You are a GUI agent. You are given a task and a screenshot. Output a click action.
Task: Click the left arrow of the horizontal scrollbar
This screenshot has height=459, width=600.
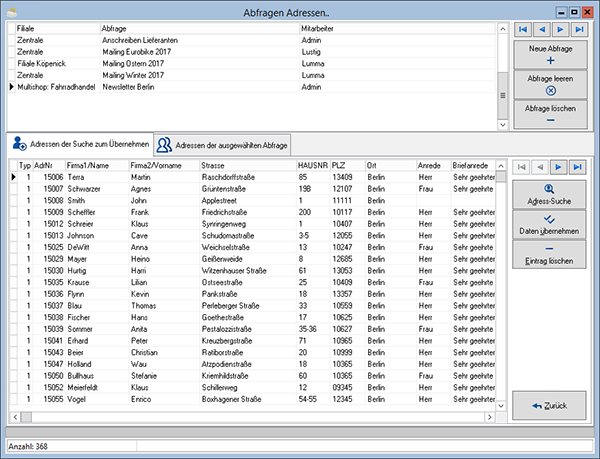click(x=15, y=417)
